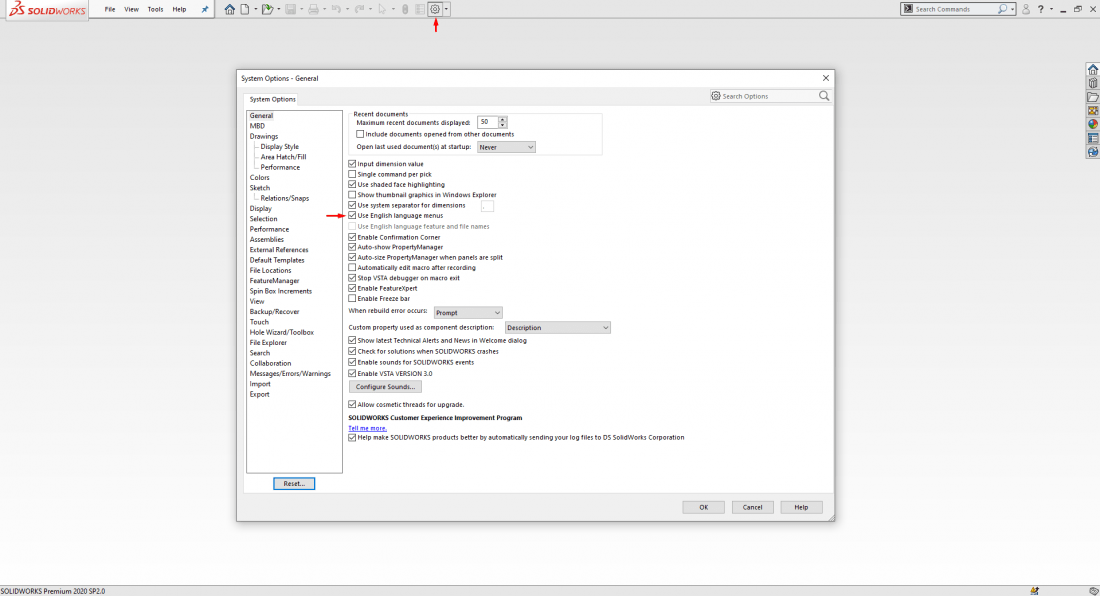Image resolution: width=1100 pixels, height=596 pixels.
Task: Enable the Freeze bar checkbox
Action: 352,299
